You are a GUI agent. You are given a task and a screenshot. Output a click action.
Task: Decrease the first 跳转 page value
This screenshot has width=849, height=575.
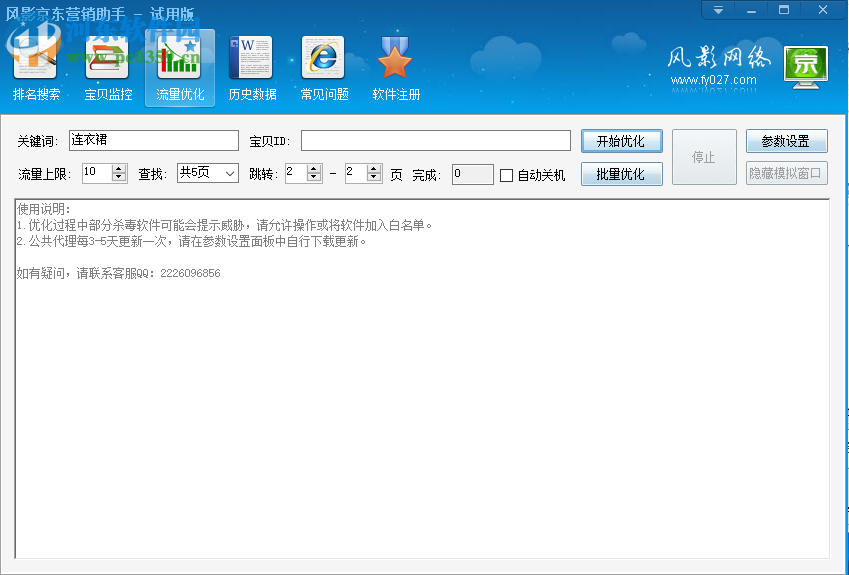coord(314,178)
